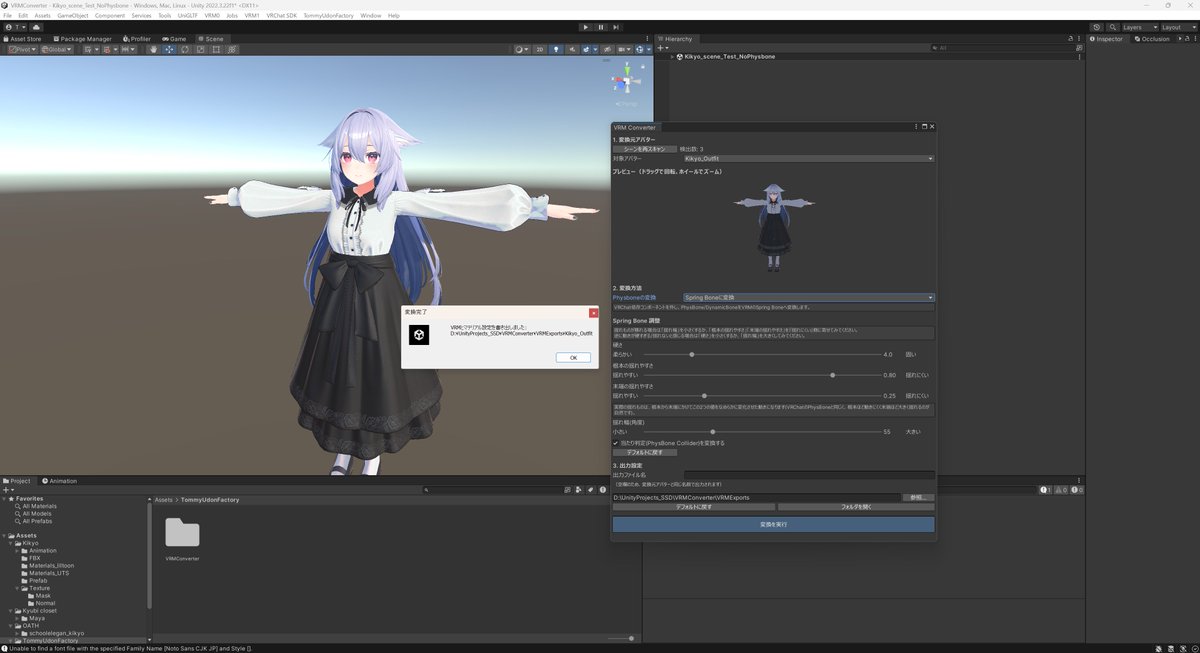Image resolution: width=1200 pixels, height=653 pixels.
Task: Select the Scale tool in Scene toolbar
Action: [200, 49]
